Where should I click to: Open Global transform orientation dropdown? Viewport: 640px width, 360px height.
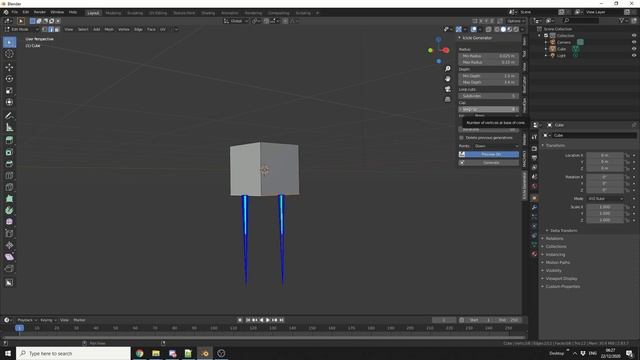(x=236, y=21)
